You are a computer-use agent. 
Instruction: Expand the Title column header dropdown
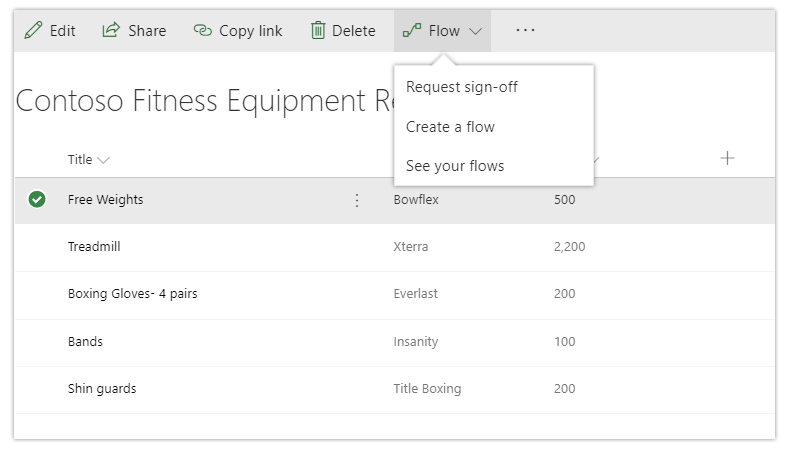coord(104,160)
